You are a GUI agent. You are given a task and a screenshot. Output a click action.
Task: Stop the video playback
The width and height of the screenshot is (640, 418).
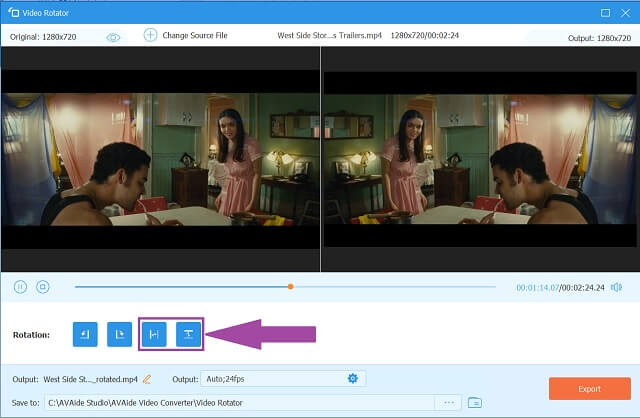coord(43,287)
